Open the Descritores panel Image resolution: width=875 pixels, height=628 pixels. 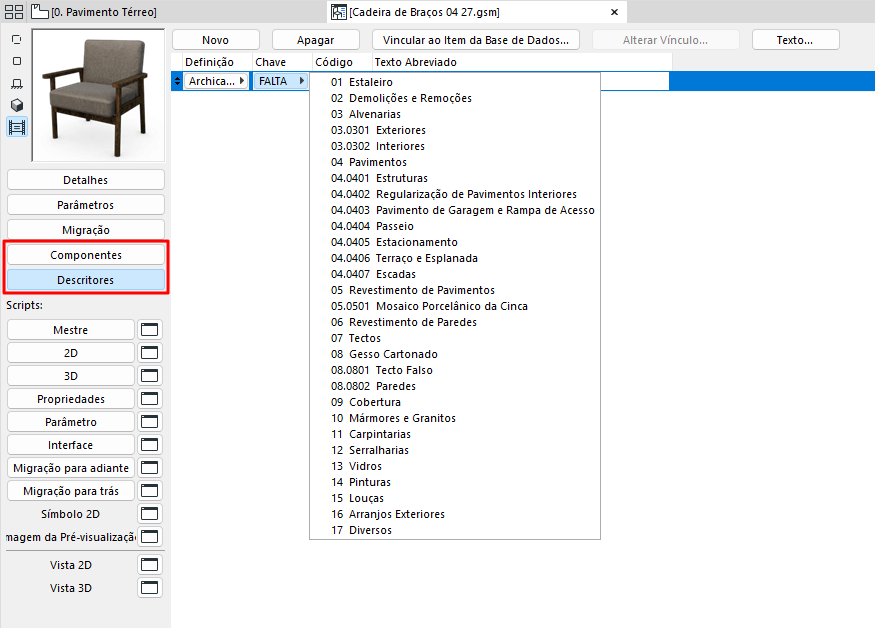click(86, 280)
